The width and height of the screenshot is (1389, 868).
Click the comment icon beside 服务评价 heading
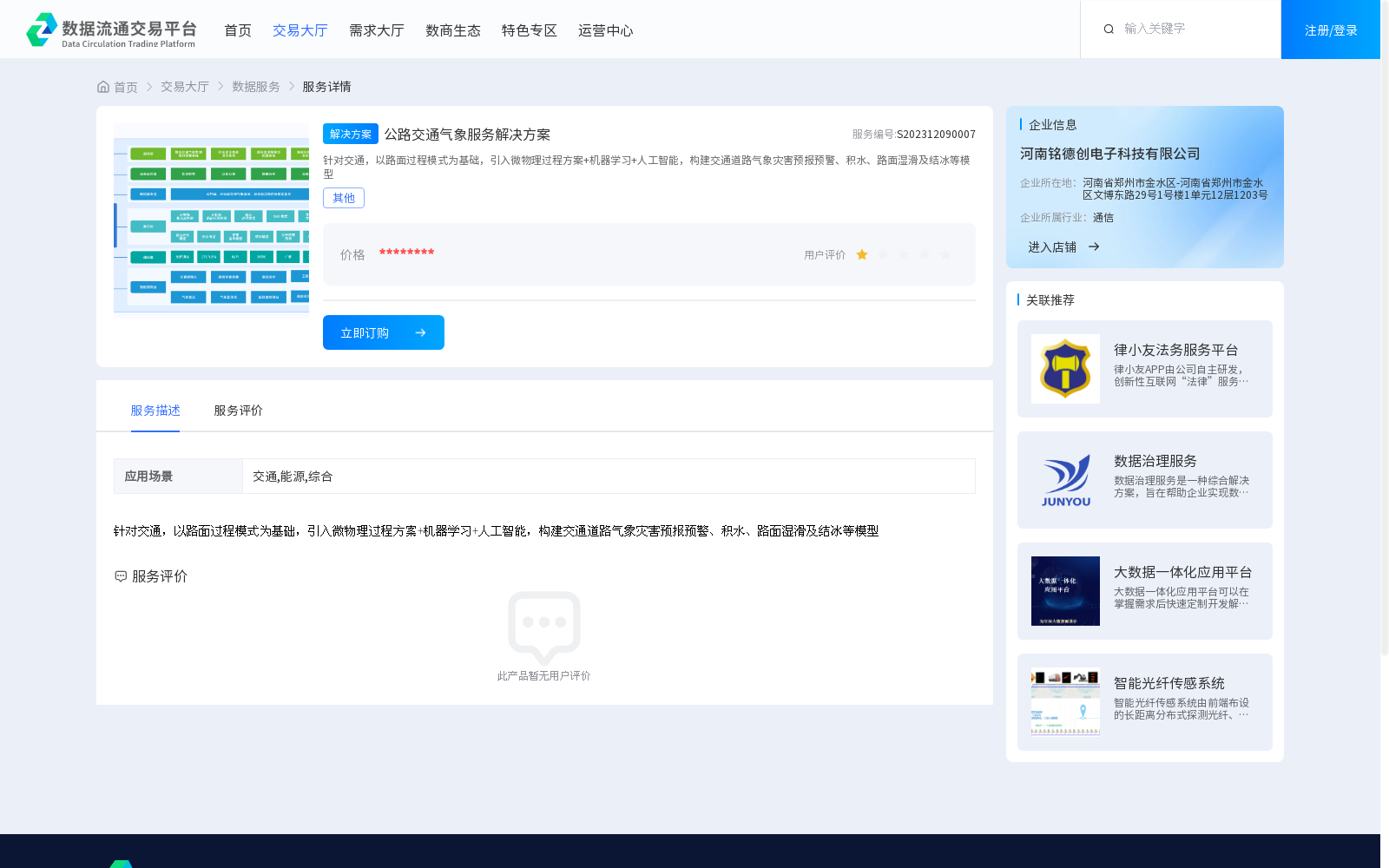(121, 576)
